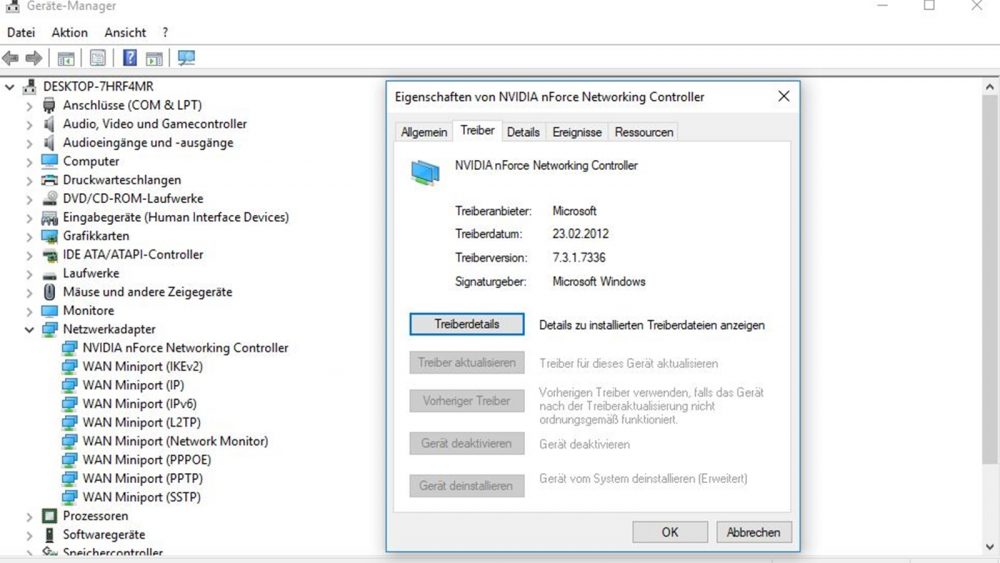Image resolution: width=1000 pixels, height=563 pixels.
Task: Select WAN Miniport (IPv6) in tree
Action: click(x=140, y=404)
